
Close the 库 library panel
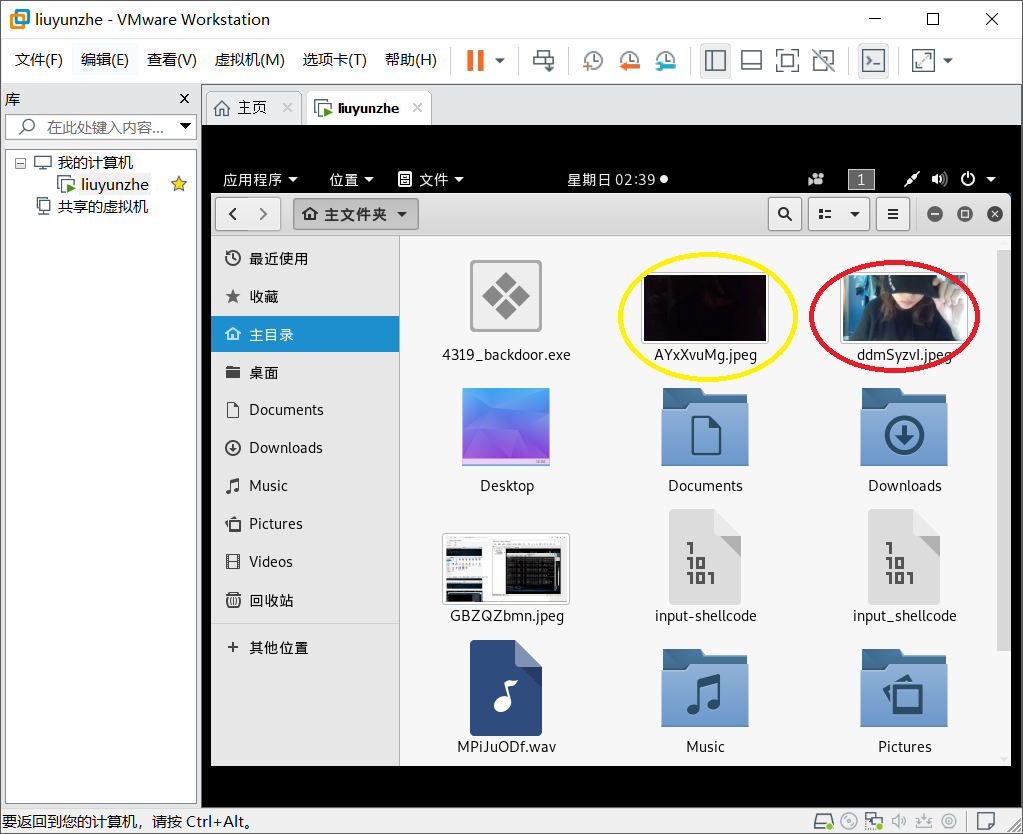pyautogui.click(x=185, y=99)
